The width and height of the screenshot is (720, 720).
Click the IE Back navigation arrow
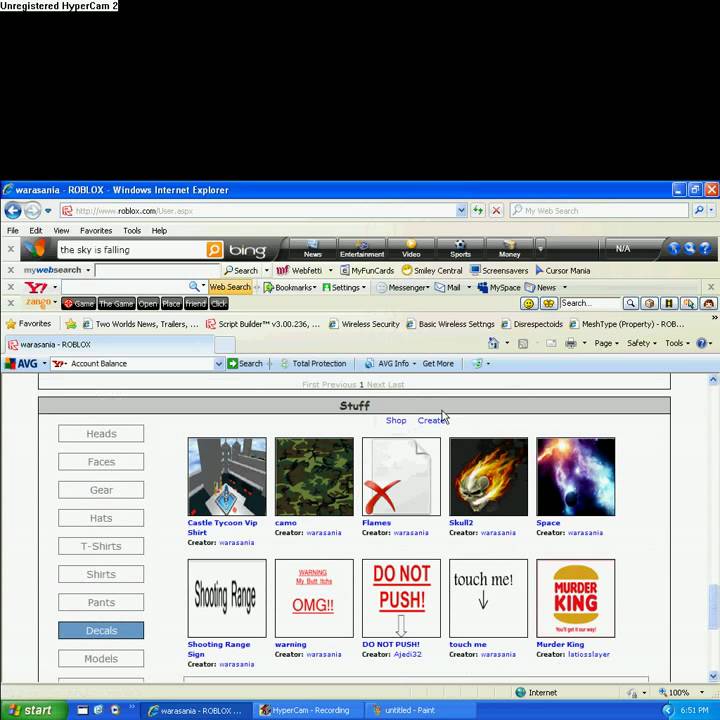13,211
